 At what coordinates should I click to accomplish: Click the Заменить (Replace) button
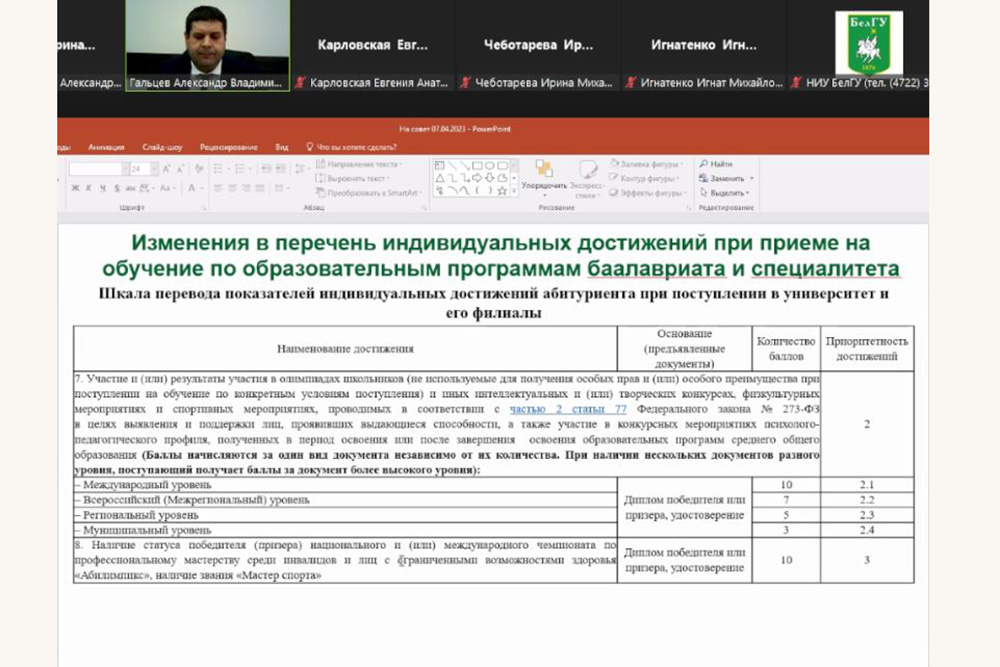pyautogui.click(x=726, y=178)
